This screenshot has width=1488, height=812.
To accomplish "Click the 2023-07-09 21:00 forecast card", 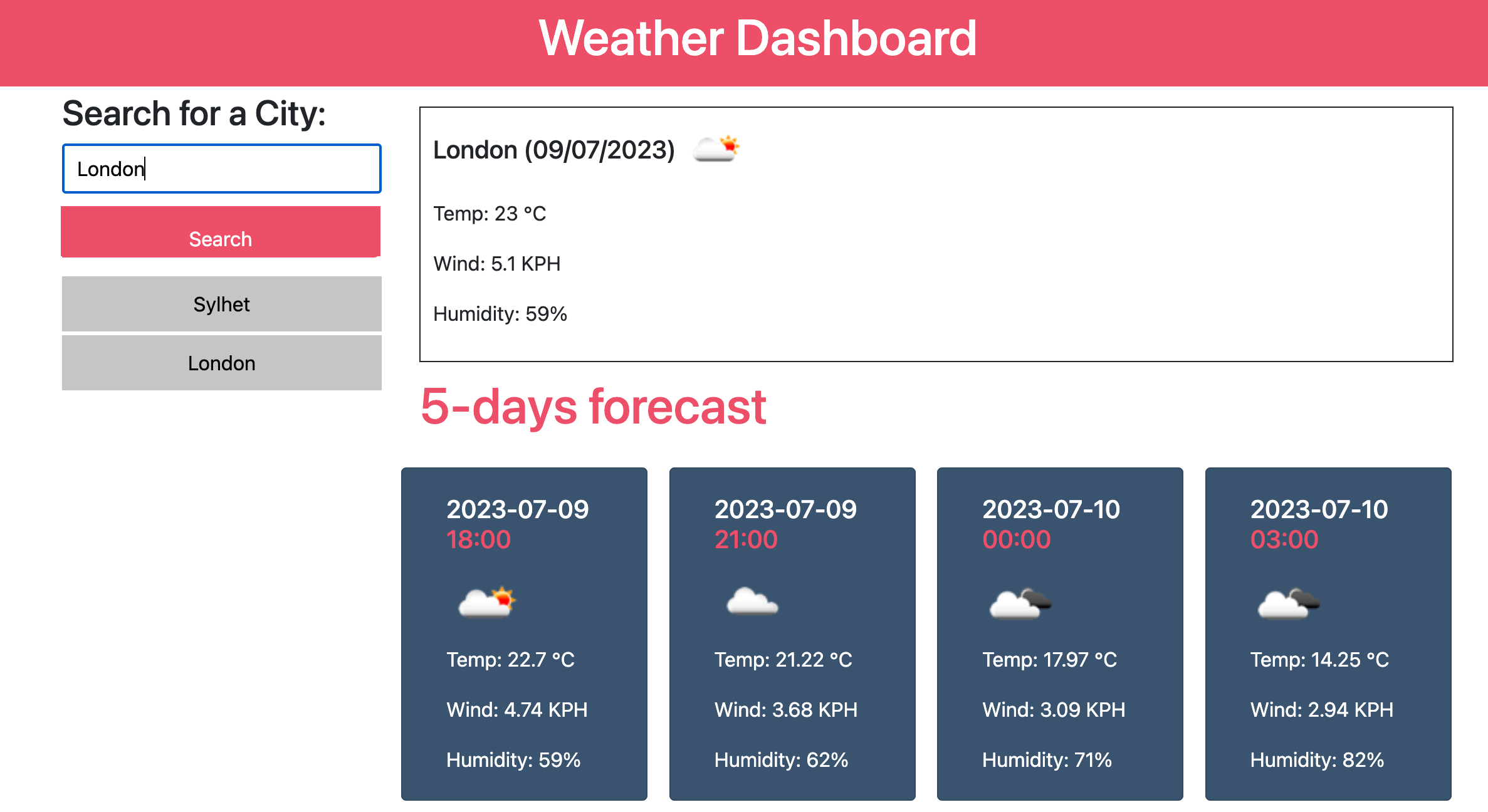I will coord(792,633).
